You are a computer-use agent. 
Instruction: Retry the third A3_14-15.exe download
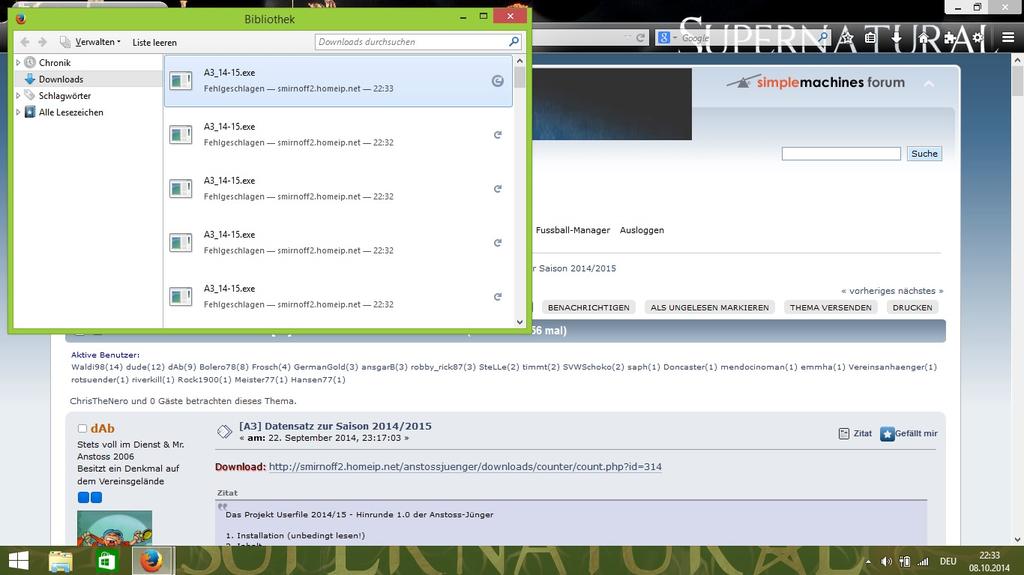coord(498,189)
